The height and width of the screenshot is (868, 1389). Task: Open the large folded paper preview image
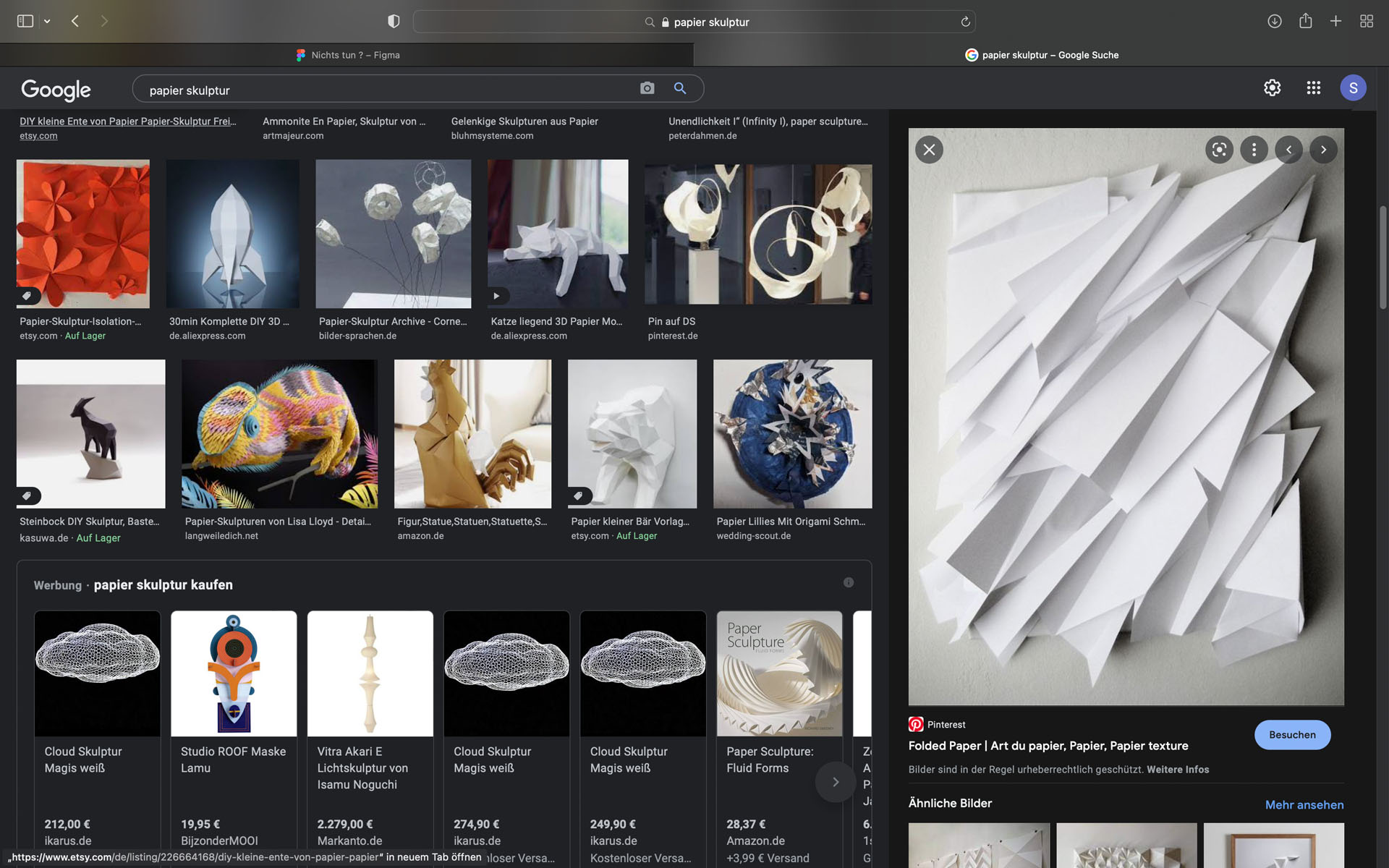1126,417
